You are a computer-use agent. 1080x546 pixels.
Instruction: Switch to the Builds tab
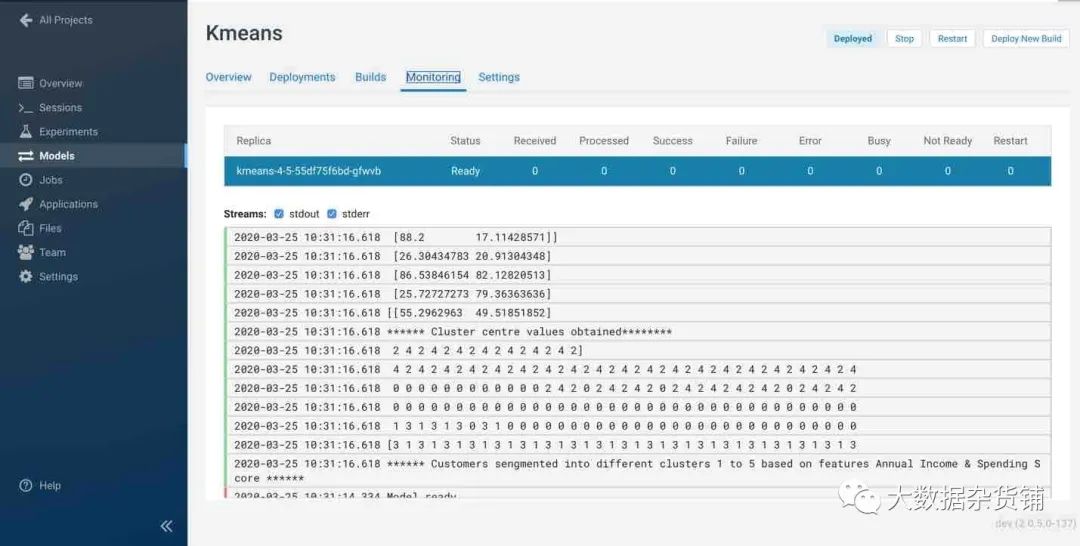click(371, 77)
